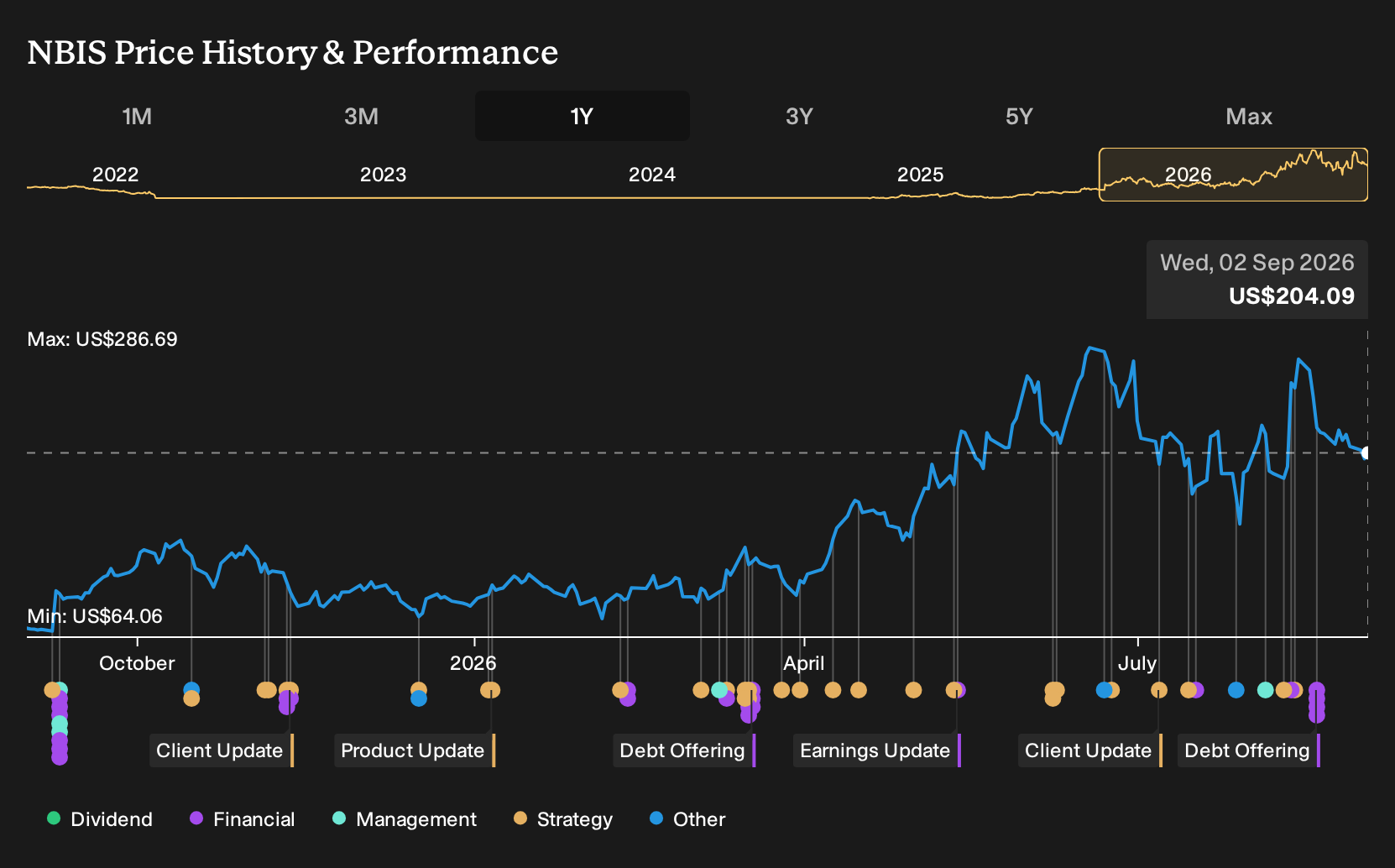Toggle Other events legend item
The height and width of the screenshot is (868, 1395).
pos(687,819)
